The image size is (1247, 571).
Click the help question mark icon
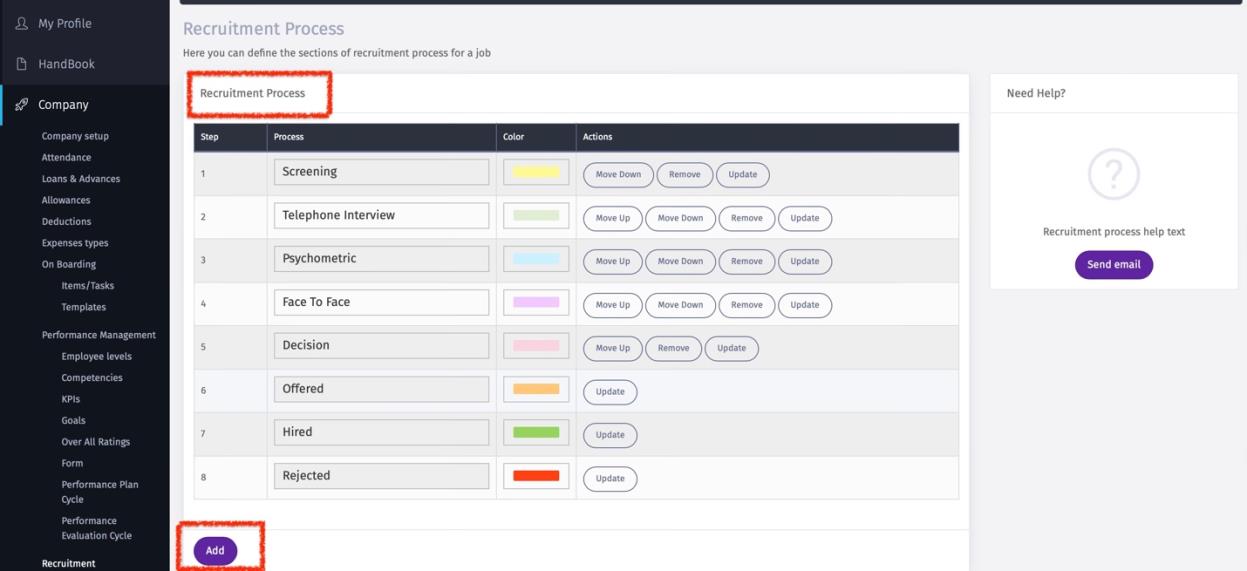click(1113, 174)
